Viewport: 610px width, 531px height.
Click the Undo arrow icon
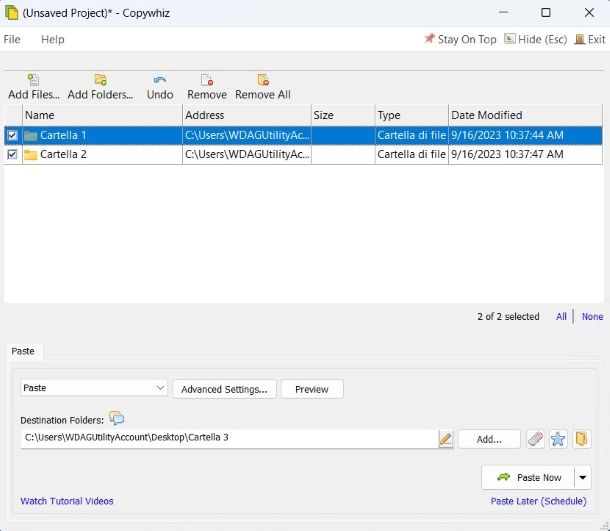tap(160, 80)
